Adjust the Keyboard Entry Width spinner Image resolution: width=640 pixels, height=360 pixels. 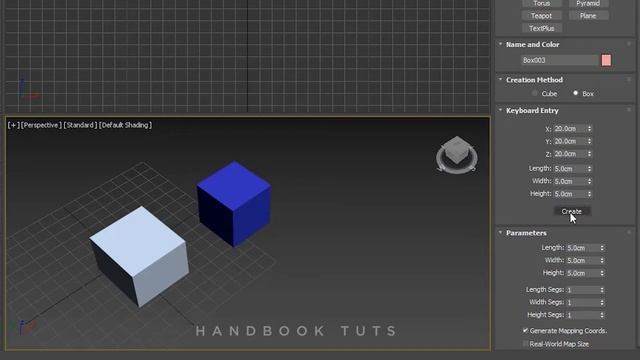pos(589,181)
